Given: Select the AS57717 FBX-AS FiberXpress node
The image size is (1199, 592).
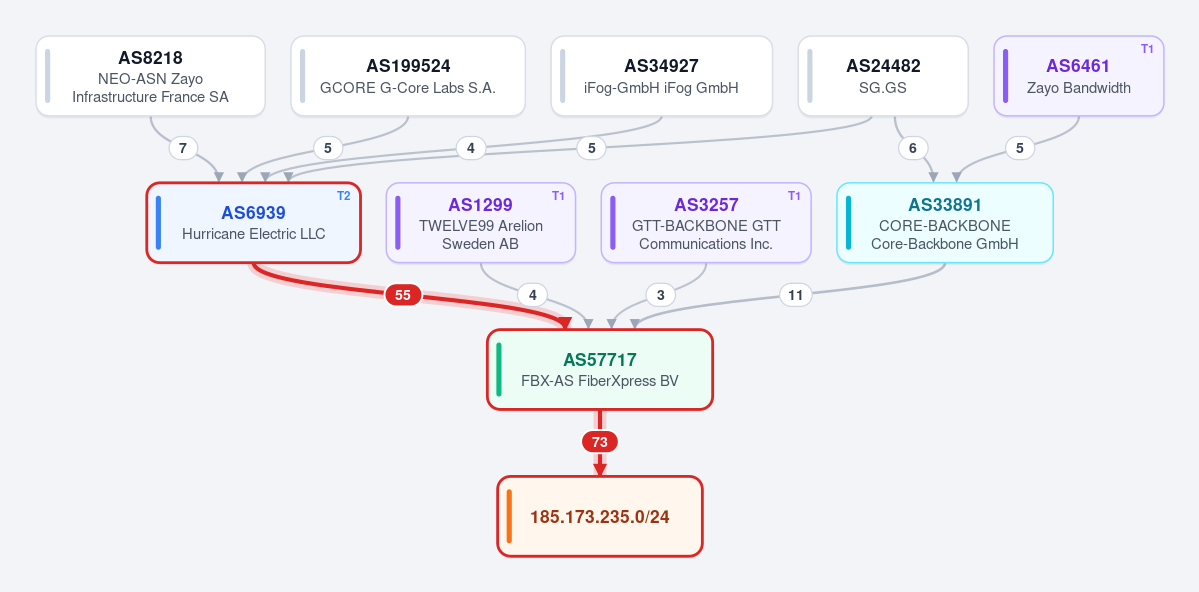Looking at the screenshot, I should 600,369.
